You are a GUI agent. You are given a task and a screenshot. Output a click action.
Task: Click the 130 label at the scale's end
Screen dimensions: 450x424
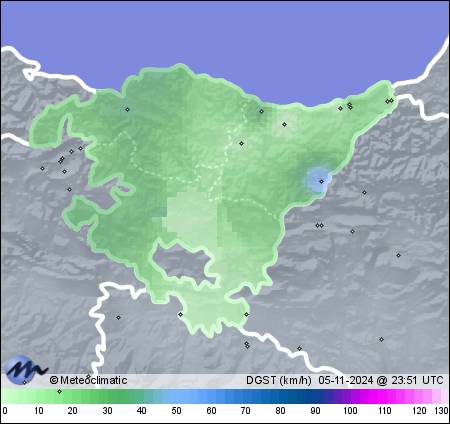(x=441, y=411)
